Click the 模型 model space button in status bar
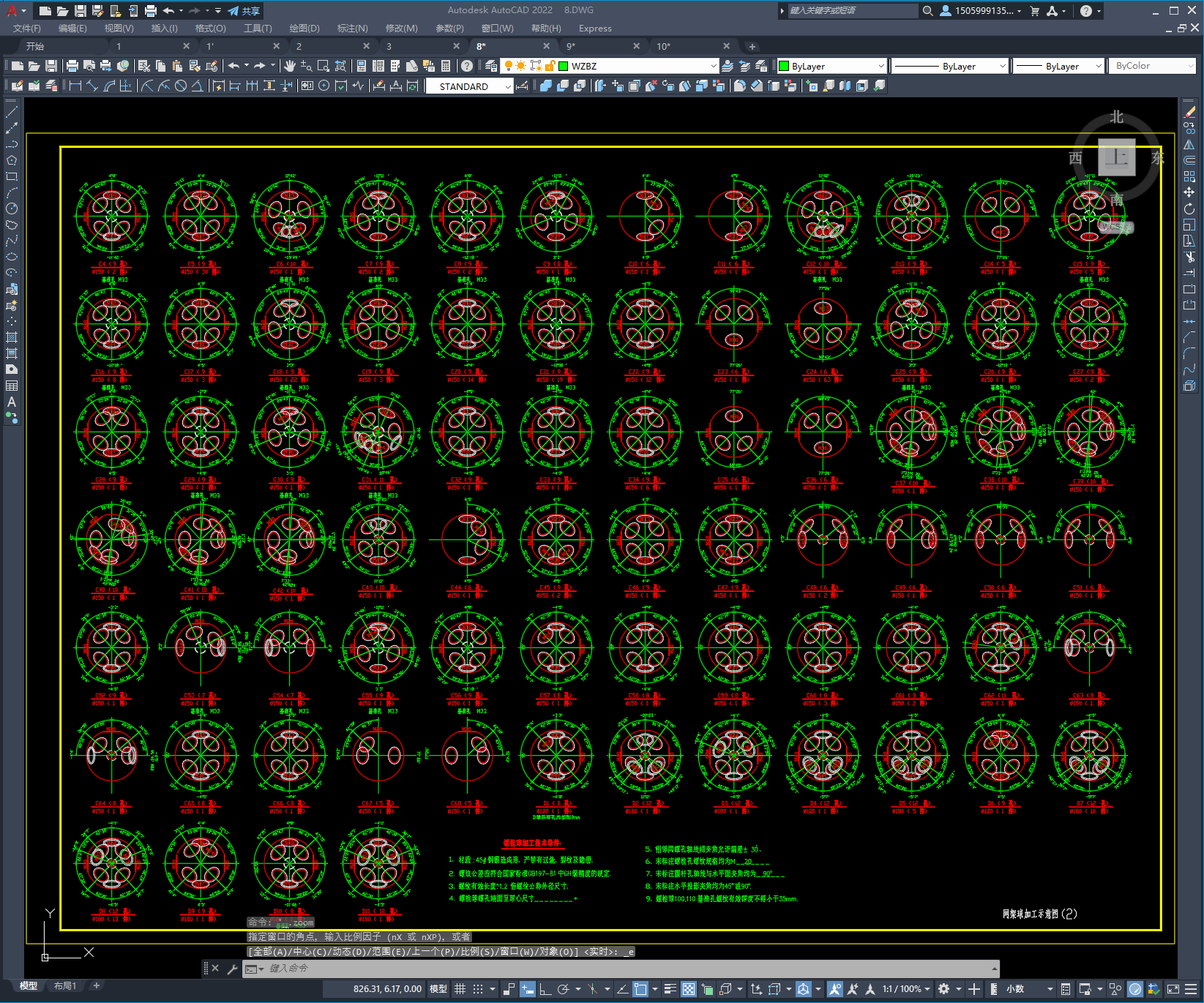 coord(438,989)
